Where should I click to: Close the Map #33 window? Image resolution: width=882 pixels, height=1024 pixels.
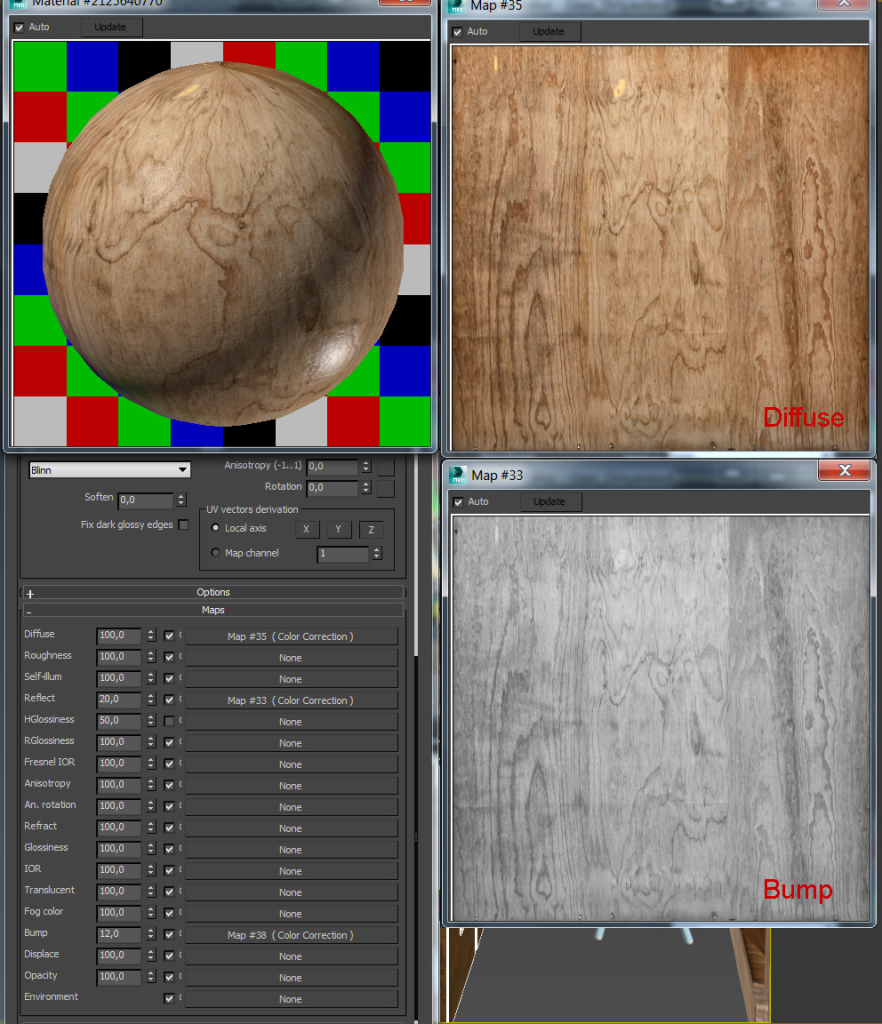coord(844,471)
